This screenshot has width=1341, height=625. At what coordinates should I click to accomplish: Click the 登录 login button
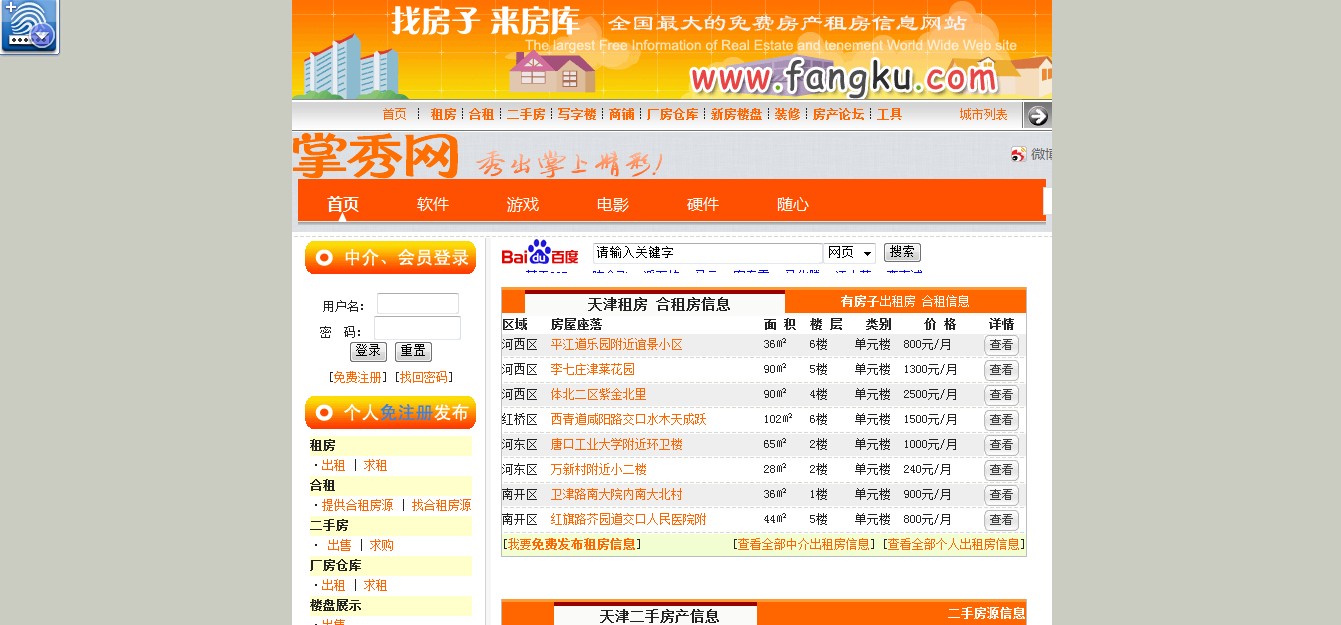pyautogui.click(x=368, y=351)
